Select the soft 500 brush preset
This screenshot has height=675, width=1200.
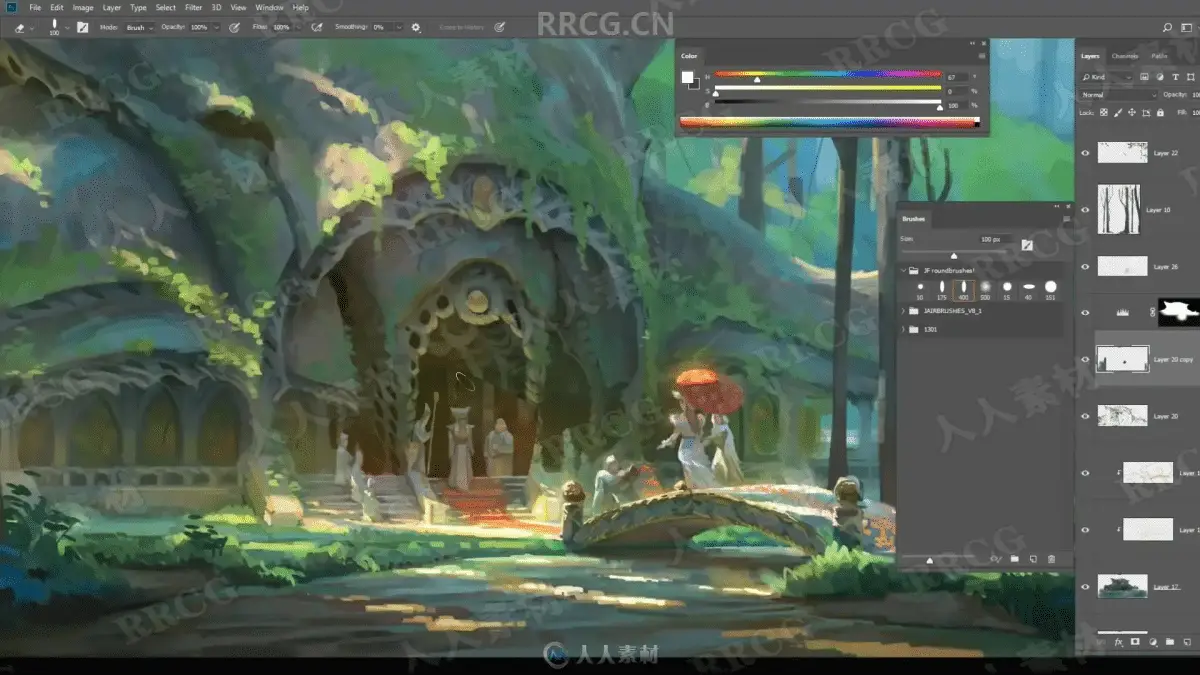coord(985,290)
